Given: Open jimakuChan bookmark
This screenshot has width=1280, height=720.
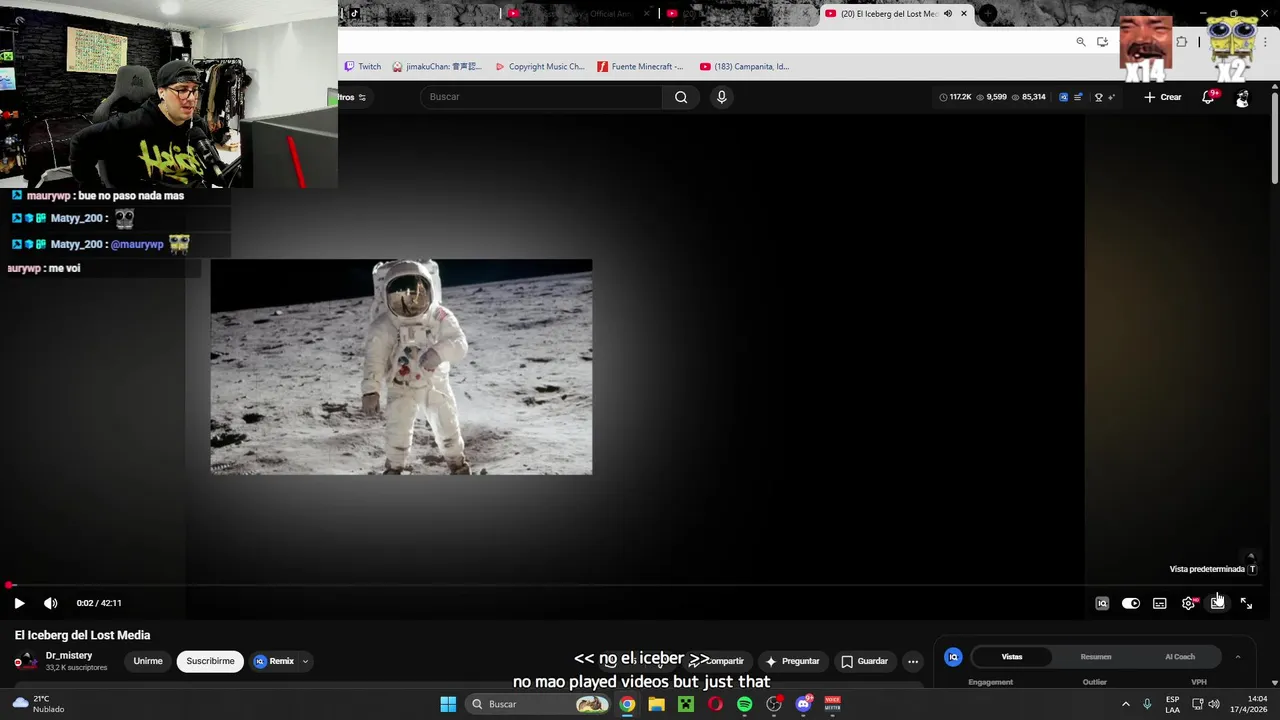Looking at the screenshot, I should [x=437, y=67].
